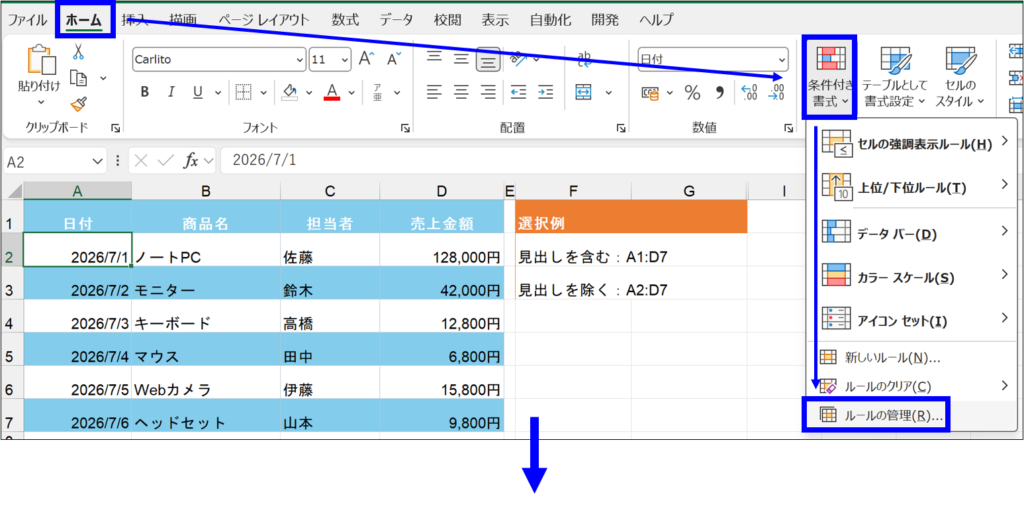The image size is (1024, 520).
Task: Apply comma style number format
Action: tap(720, 92)
